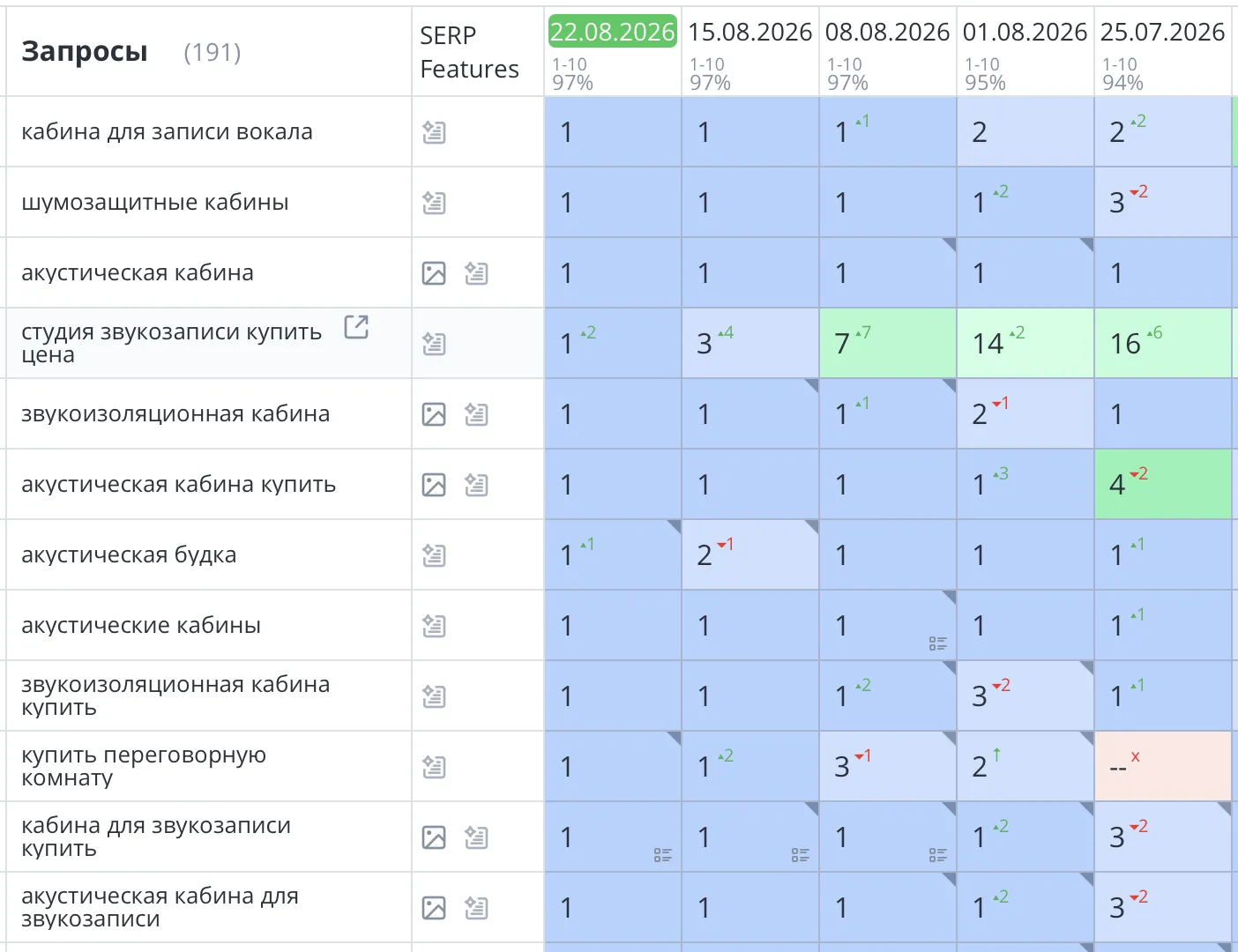Click position 7 cell for студия звукозаписи on 08.08.2026
The height and width of the screenshot is (952, 1238).
pos(888,344)
